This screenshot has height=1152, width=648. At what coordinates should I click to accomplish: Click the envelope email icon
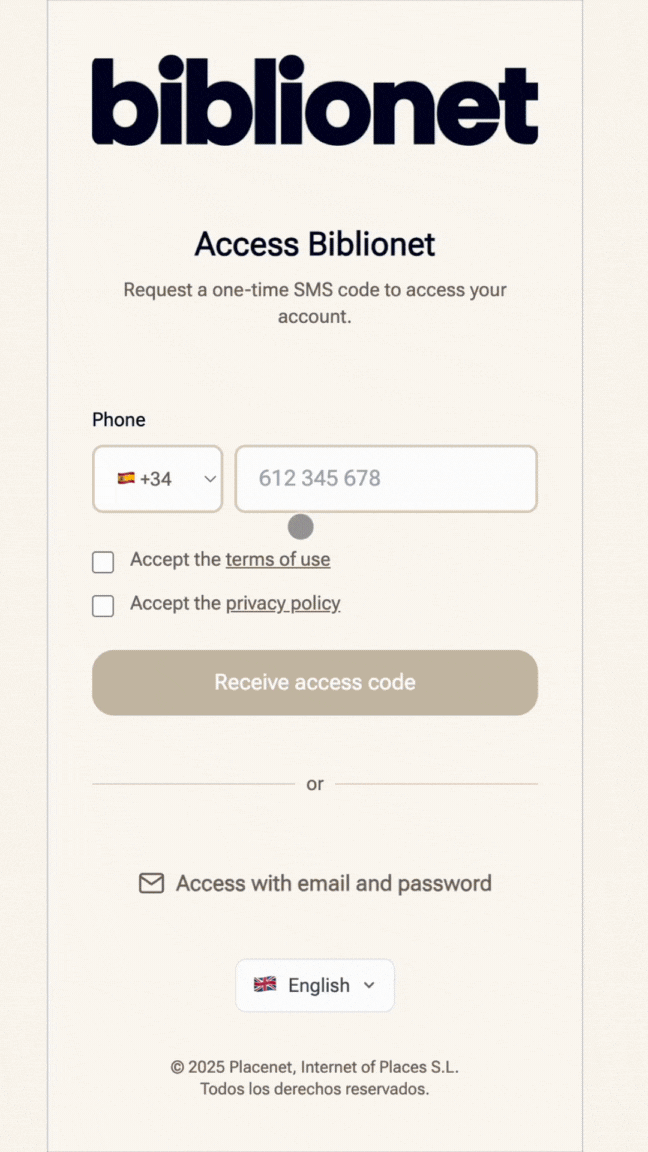(x=151, y=882)
